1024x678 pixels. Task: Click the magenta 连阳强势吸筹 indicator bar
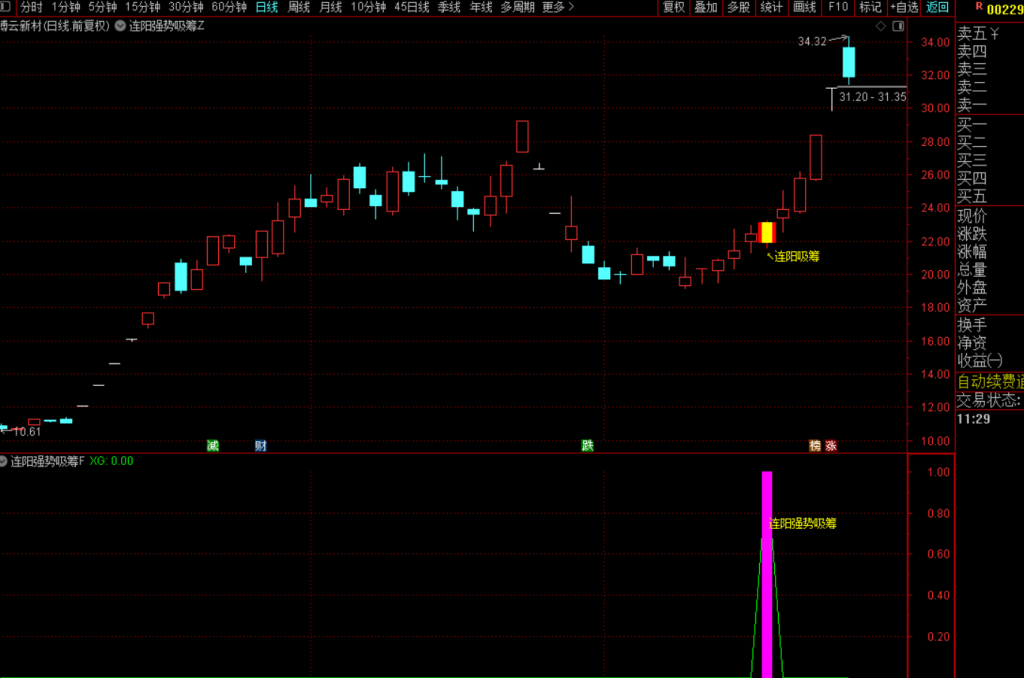767,574
